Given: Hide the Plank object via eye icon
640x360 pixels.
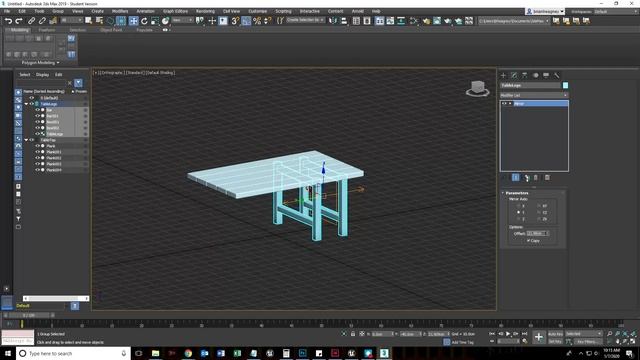Looking at the screenshot, I should point(38,146).
